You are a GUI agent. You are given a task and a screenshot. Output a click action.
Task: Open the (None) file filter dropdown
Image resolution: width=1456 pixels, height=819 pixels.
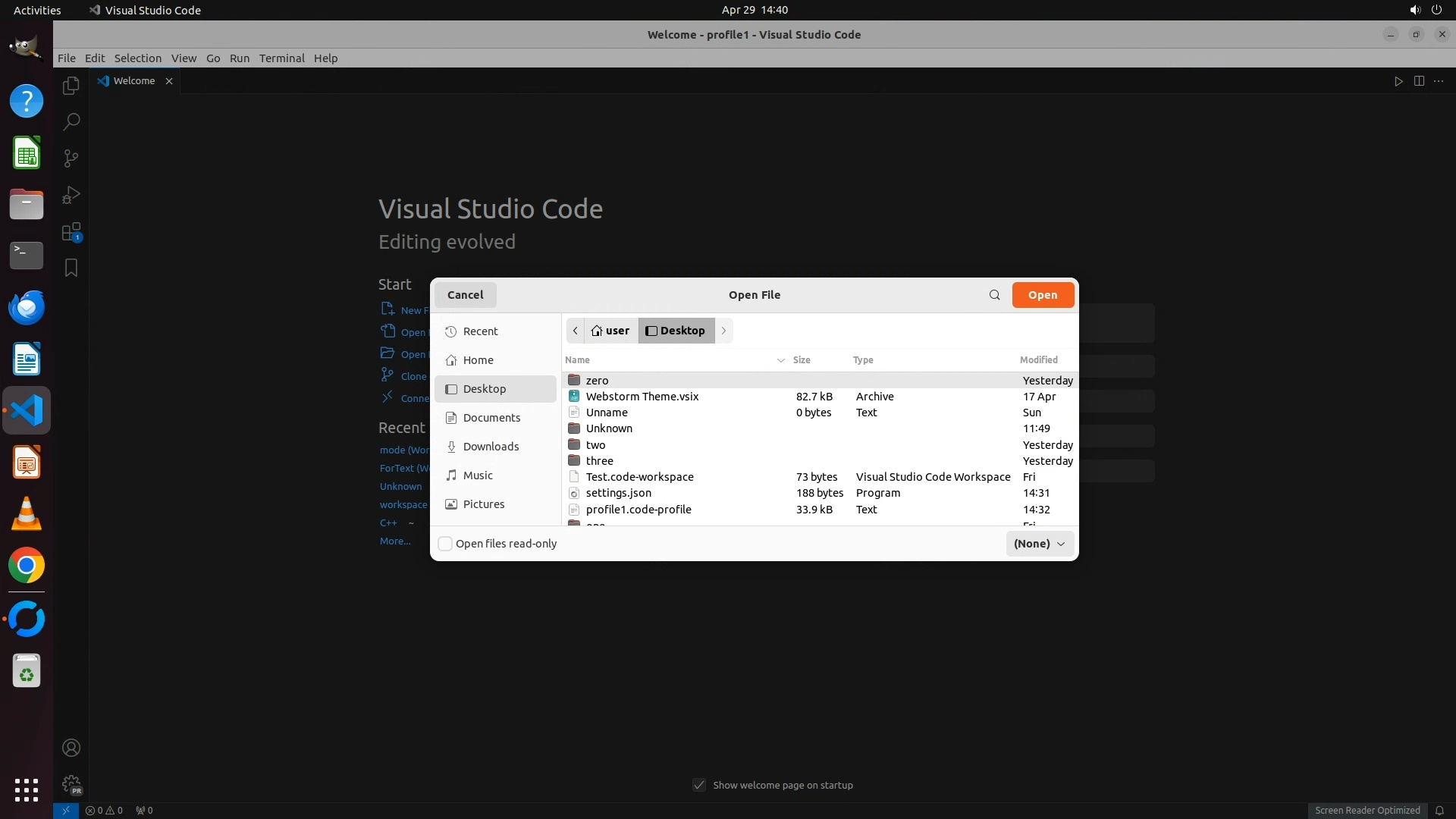[1039, 544]
